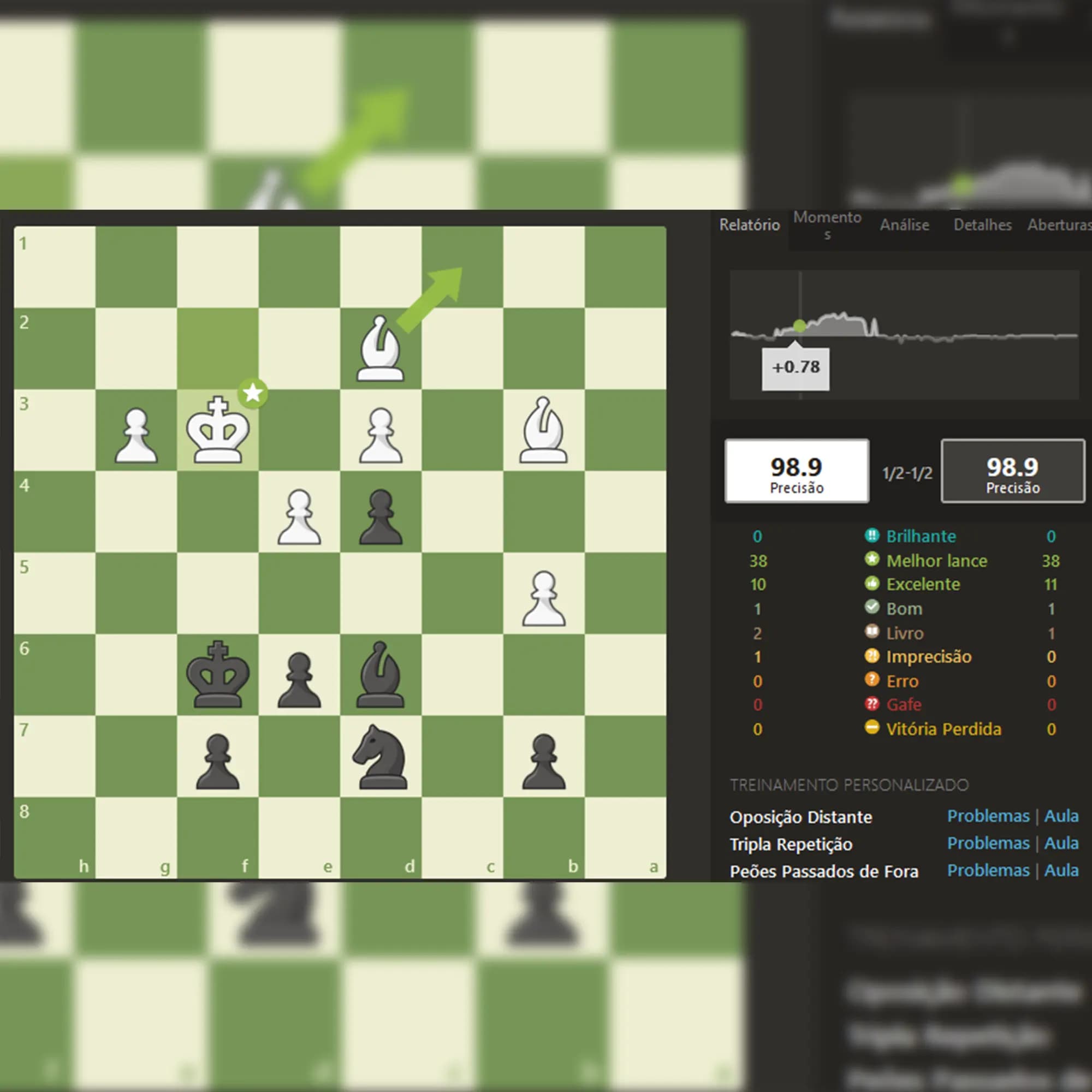
Task: Open Aula for Oposição Distante
Action: coord(1061,816)
